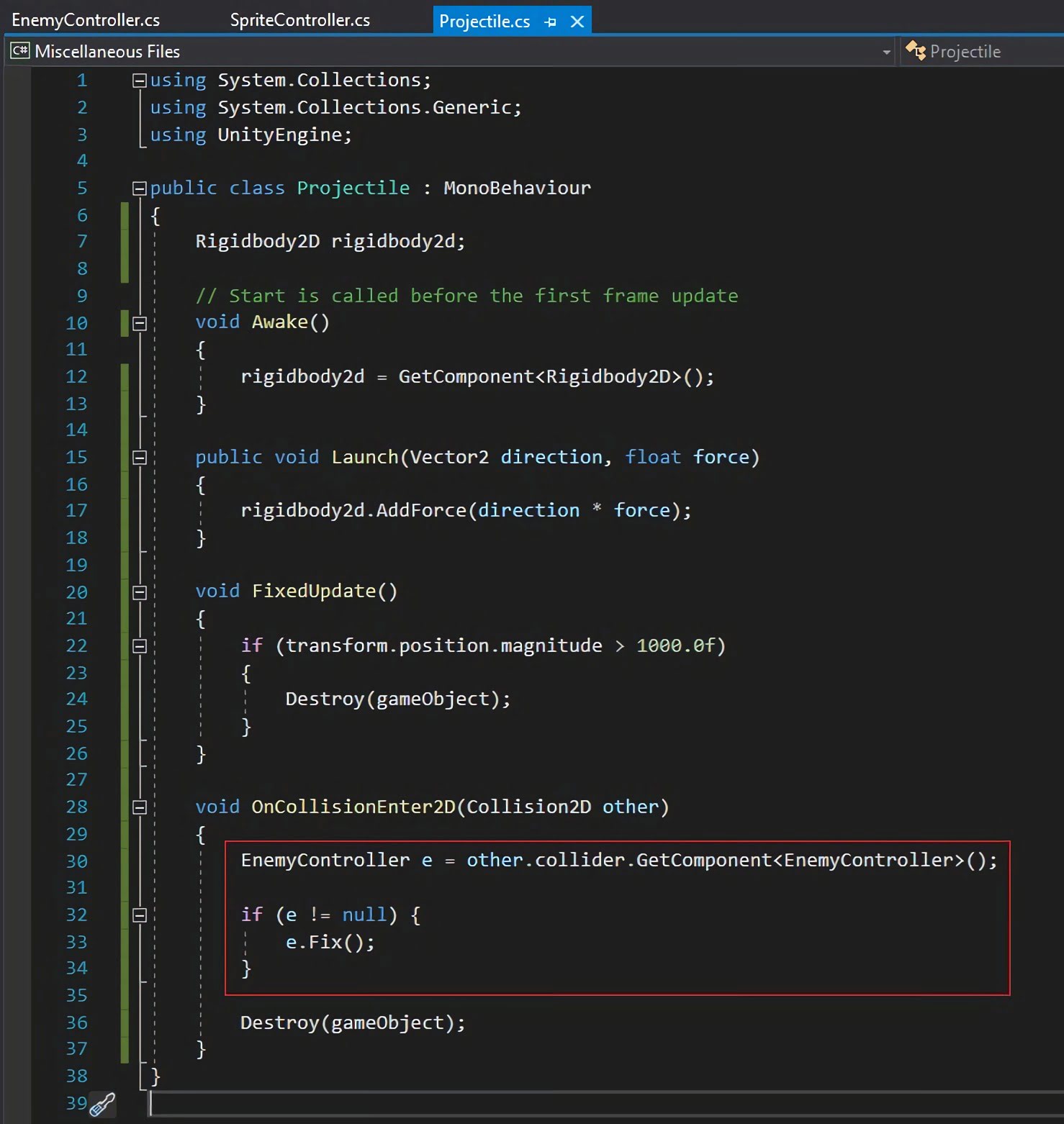The width and height of the screenshot is (1064, 1124).
Task: Collapse the using directives block at line 1
Action: tap(140, 81)
